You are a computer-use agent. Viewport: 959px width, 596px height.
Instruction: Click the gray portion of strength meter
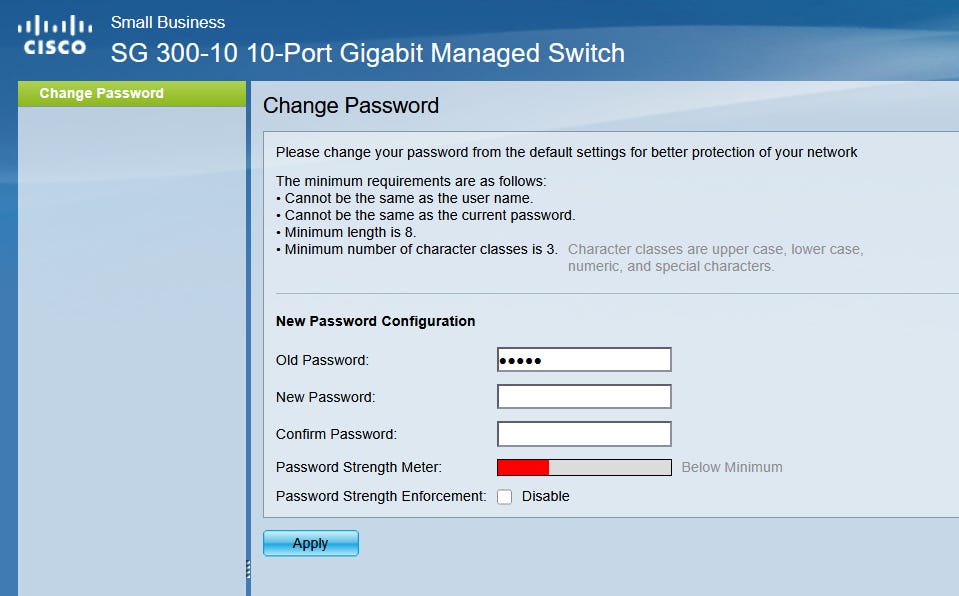pos(610,467)
